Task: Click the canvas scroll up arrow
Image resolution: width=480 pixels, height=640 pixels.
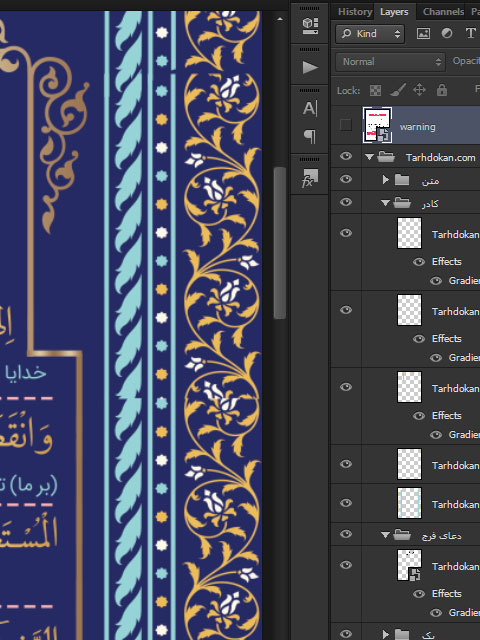Action: 280,19
